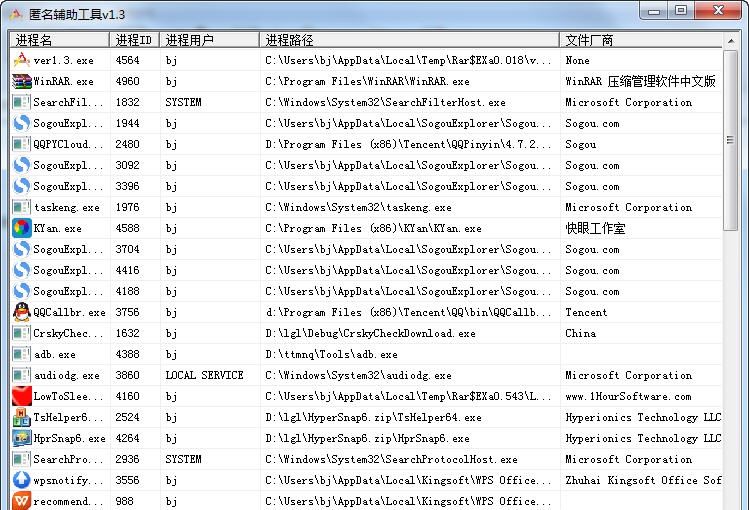
Task: Click vendor None cell
Action: click(x=577, y=60)
